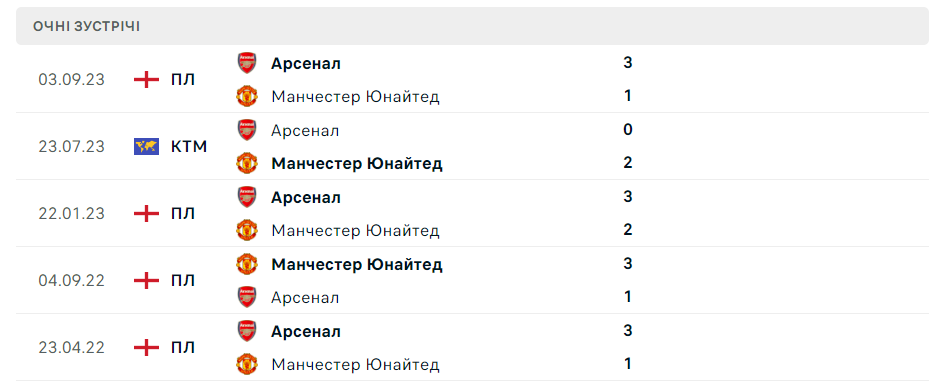Click the КТМ competition label
941x384 pixels.
(x=188, y=146)
